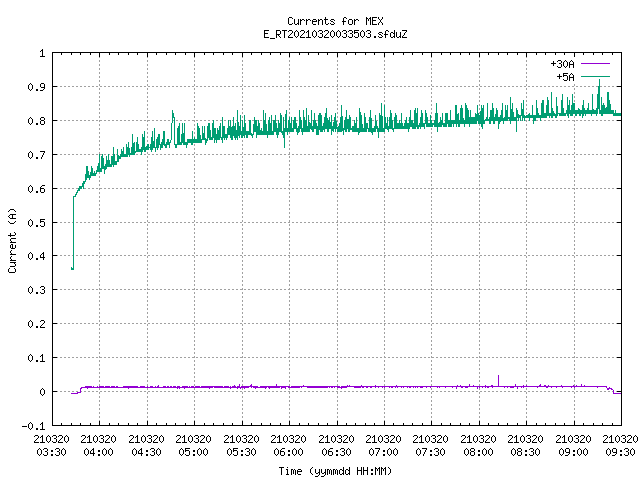Viewport: 640px width, 480px height.
Task: Click the "+5A" legend label
Action: pos(565,77)
